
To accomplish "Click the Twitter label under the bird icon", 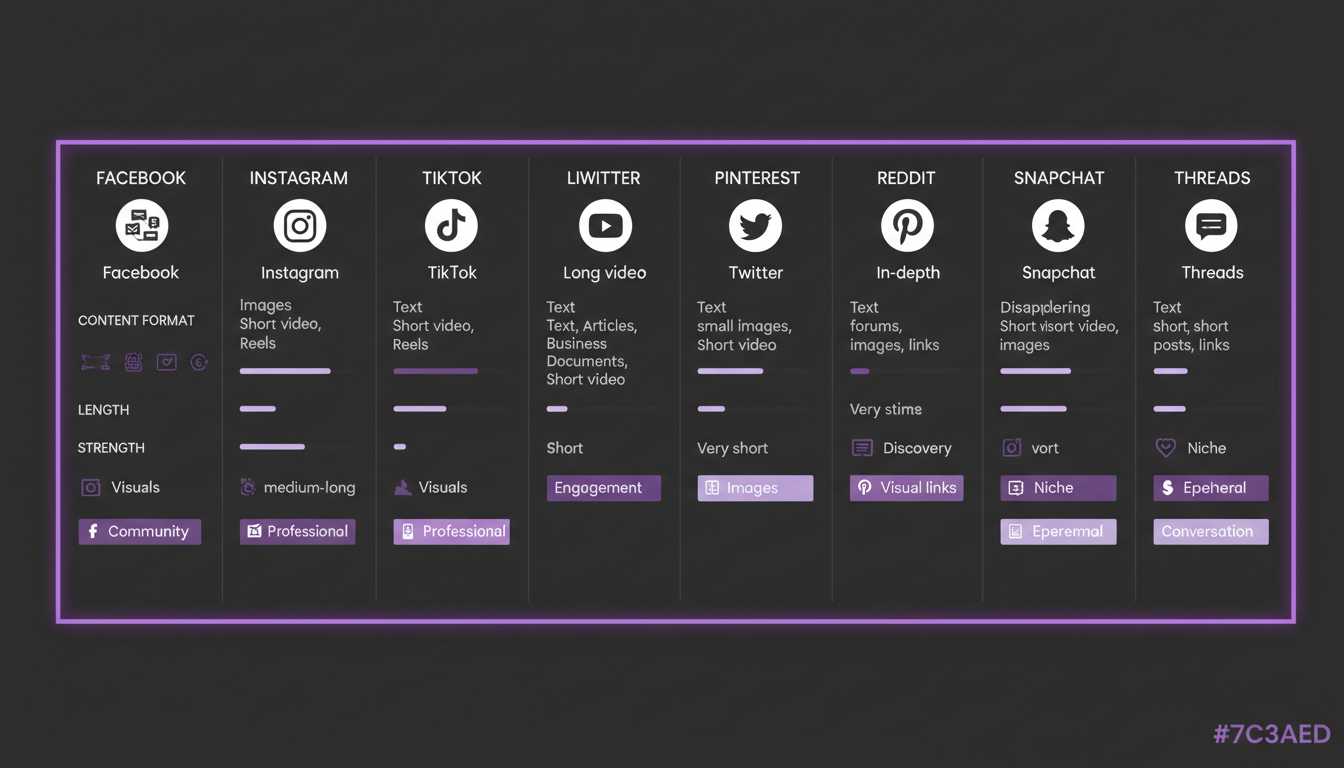I will tap(756, 273).
